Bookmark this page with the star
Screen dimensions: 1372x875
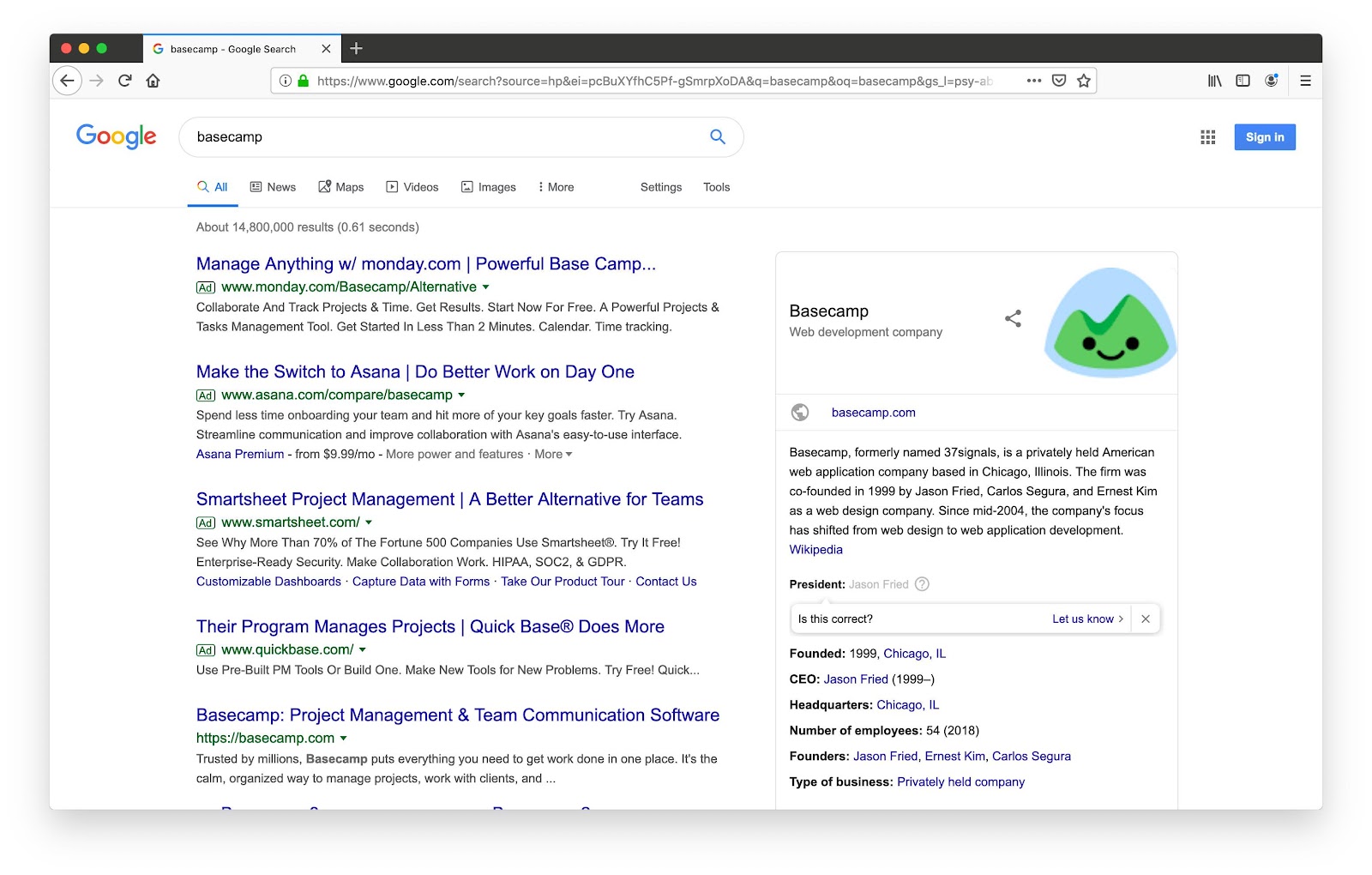1084,81
